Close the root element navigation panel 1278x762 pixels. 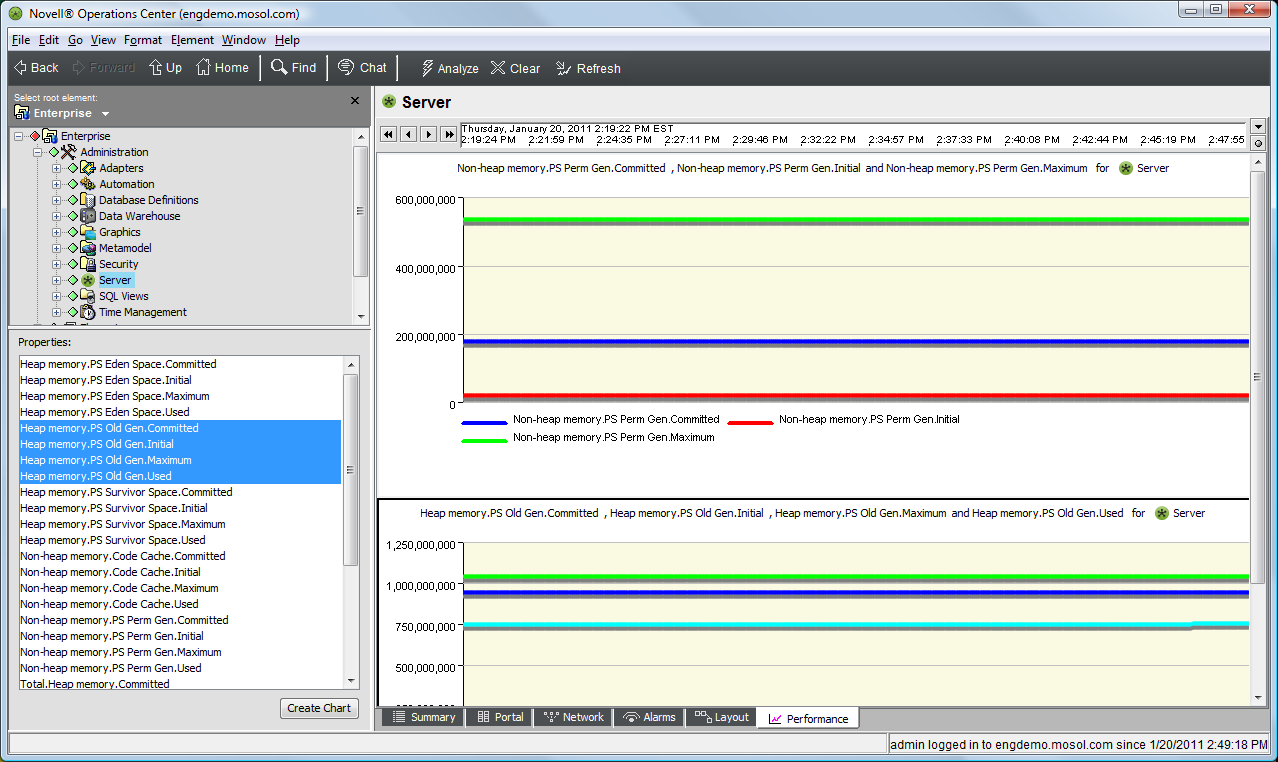pyautogui.click(x=355, y=100)
